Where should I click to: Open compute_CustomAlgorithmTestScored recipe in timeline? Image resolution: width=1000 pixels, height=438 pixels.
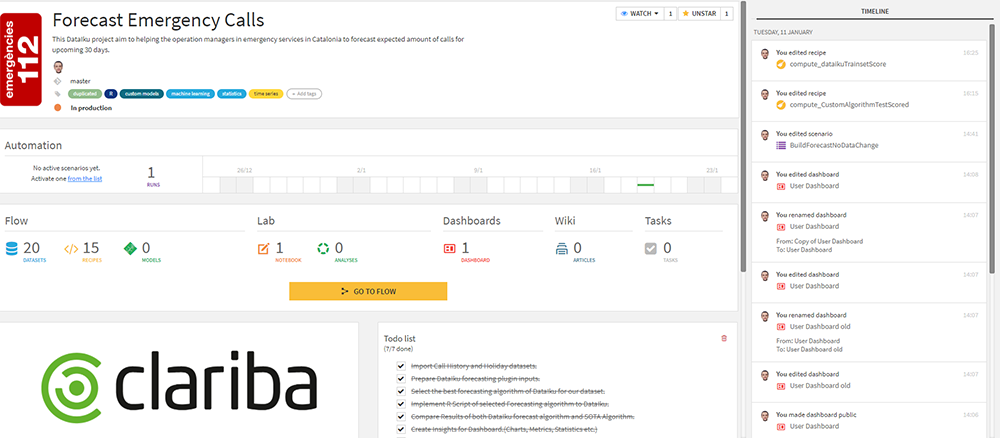pyautogui.click(x=849, y=105)
